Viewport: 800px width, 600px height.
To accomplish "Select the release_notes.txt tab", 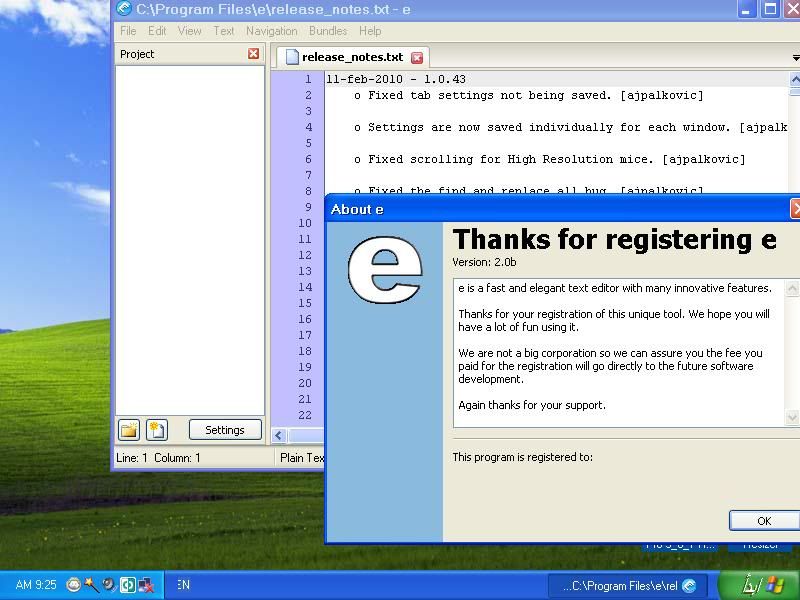I will coord(352,57).
